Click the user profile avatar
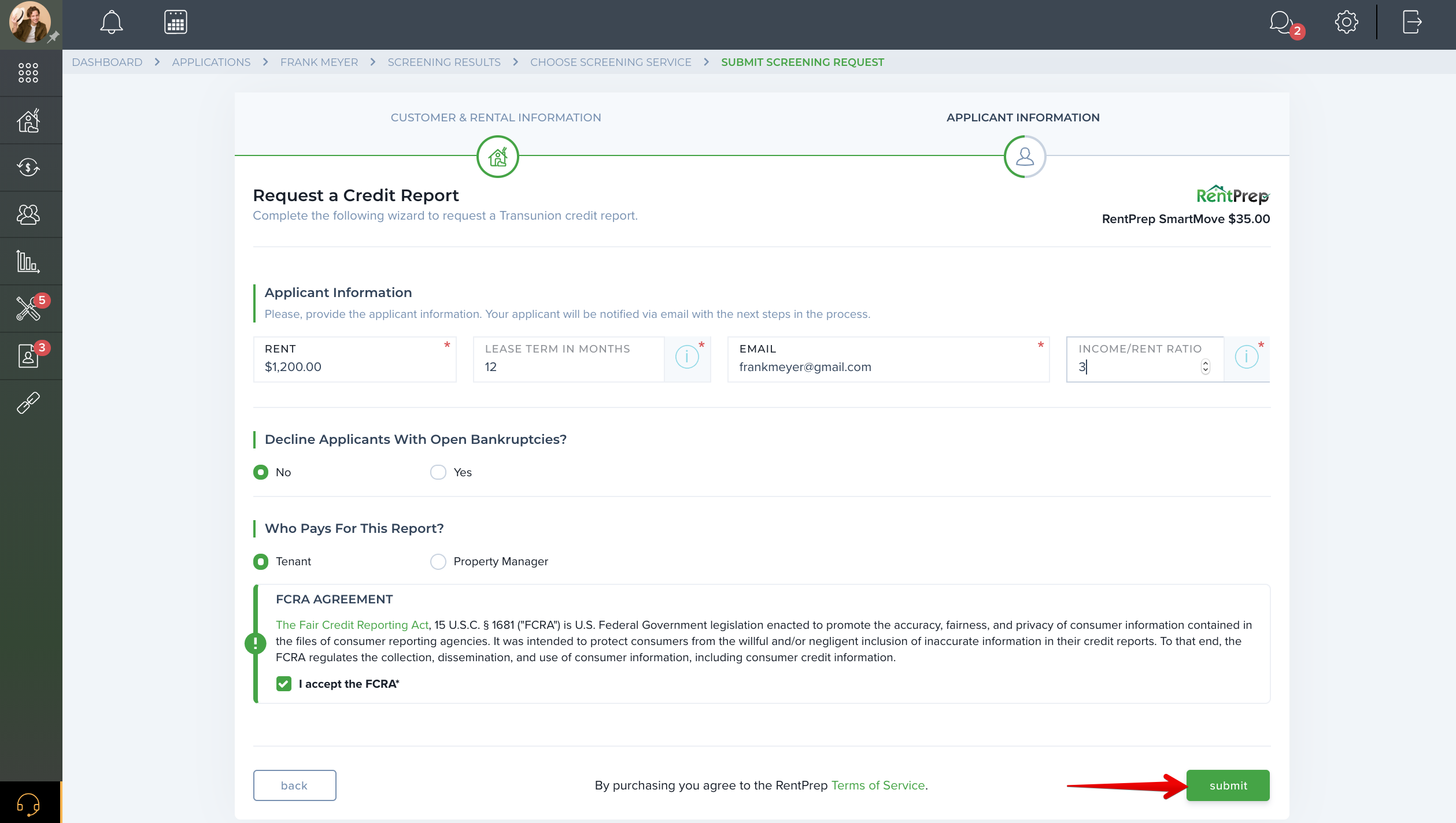This screenshot has height=823, width=1456. pos(29,23)
